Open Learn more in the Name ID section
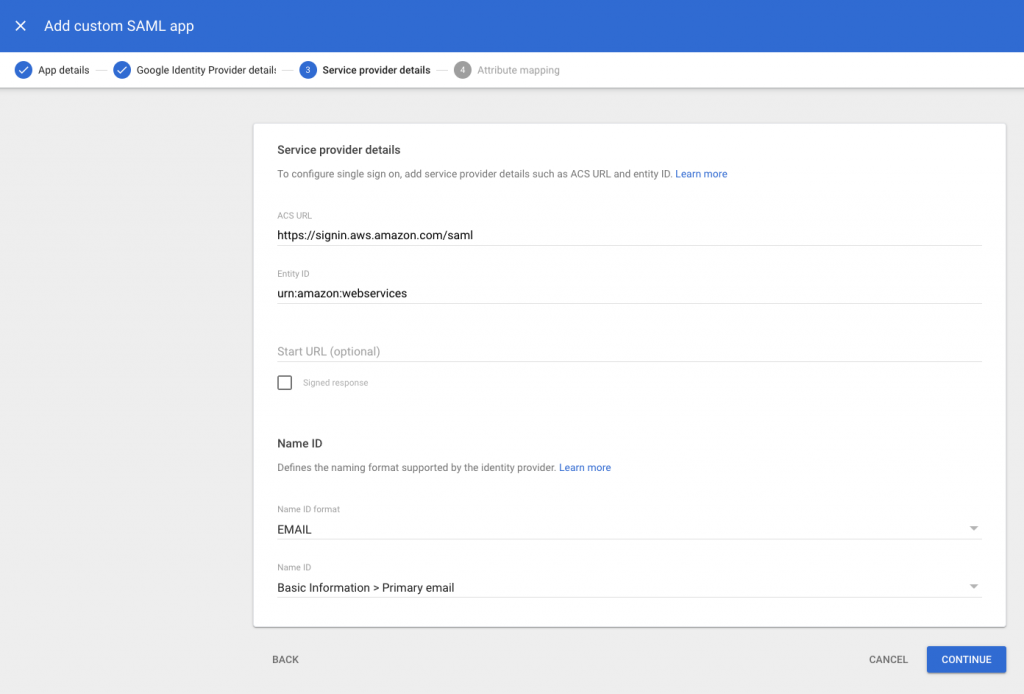 pos(585,467)
